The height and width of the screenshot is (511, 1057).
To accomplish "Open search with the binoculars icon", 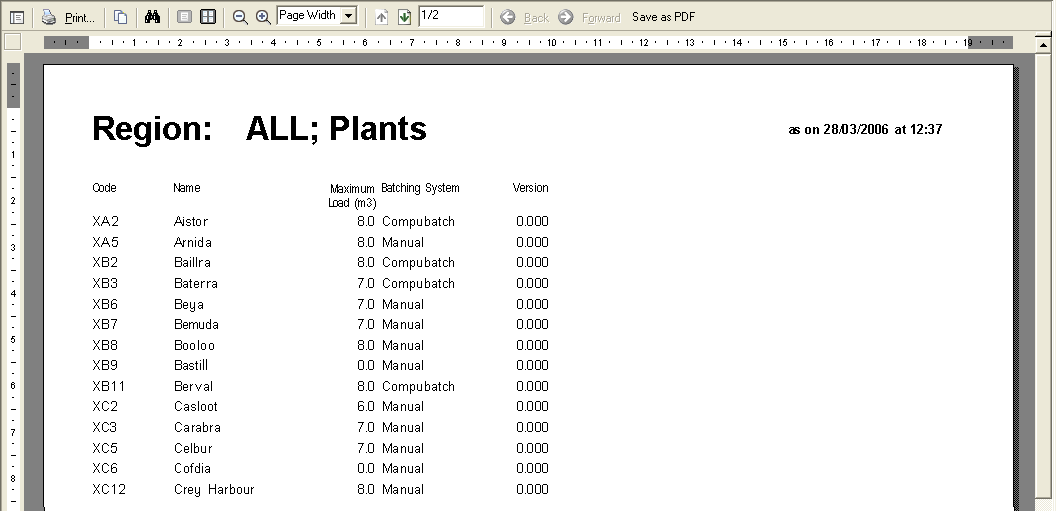I will [x=153, y=17].
